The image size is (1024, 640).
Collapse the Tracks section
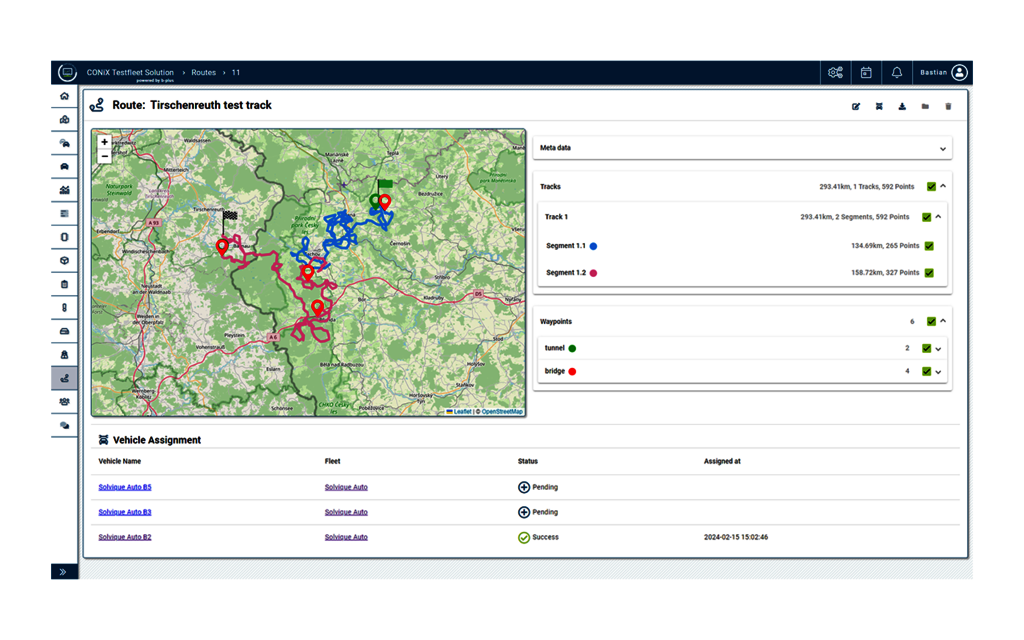[943, 186]
